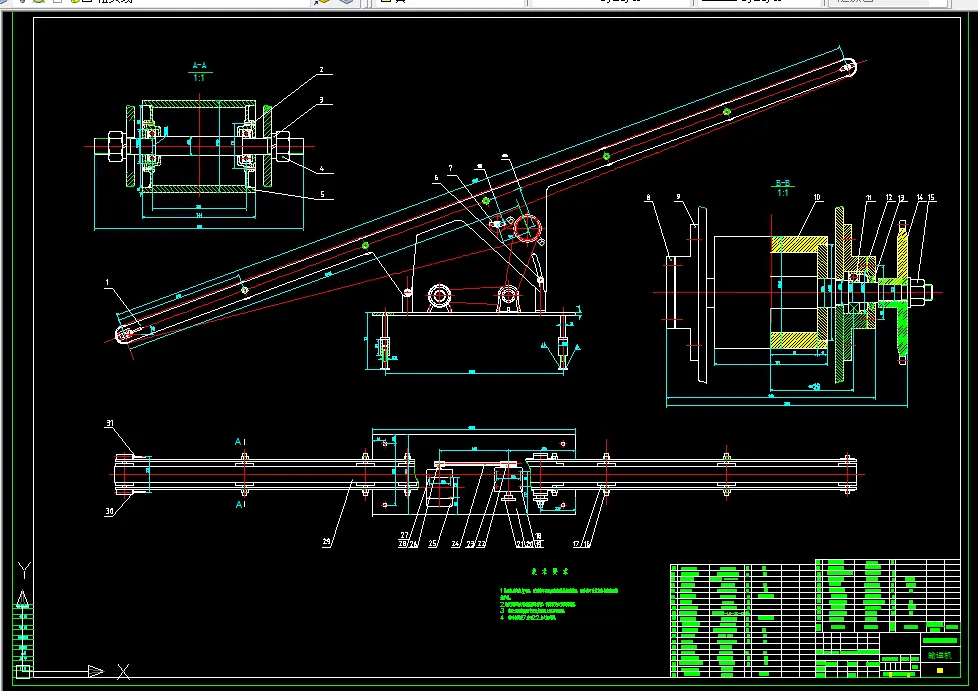Image resolution: width=978 pixels, height=691 pixels.
Task: Click the A-A section view title
Action: (200, 65)
